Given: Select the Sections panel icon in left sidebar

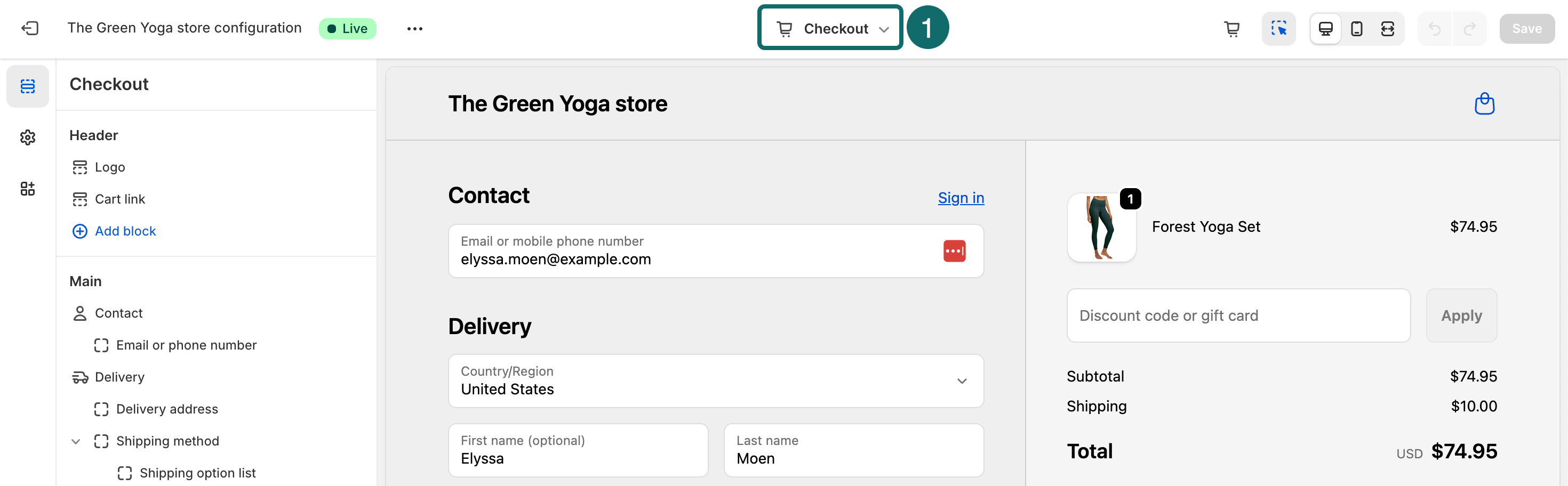Looking at the screenshot, I should [27, 86].
